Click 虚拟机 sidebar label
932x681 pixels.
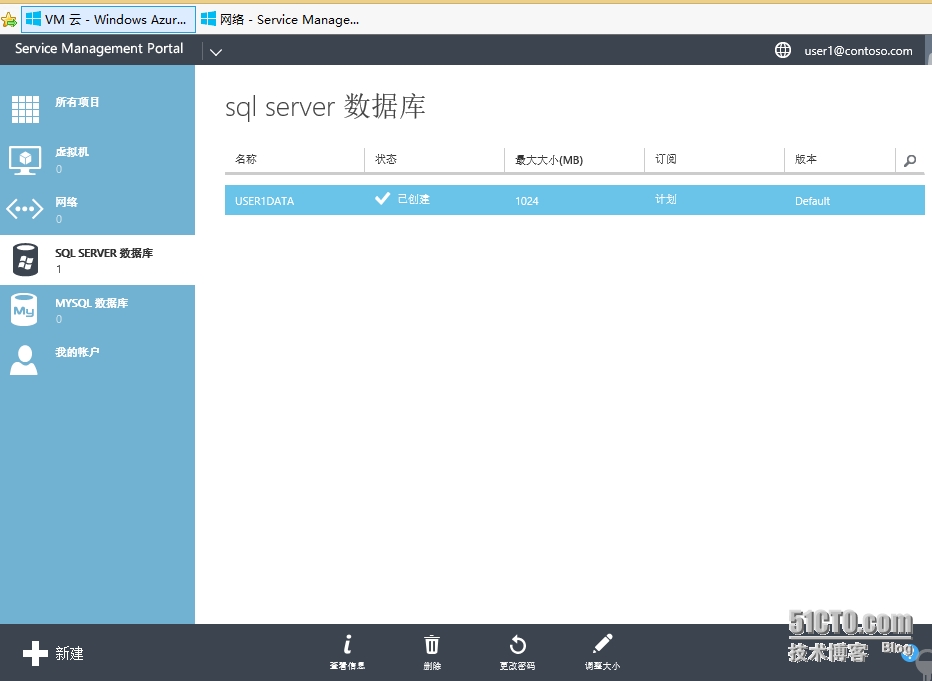(x=72, y=152)
